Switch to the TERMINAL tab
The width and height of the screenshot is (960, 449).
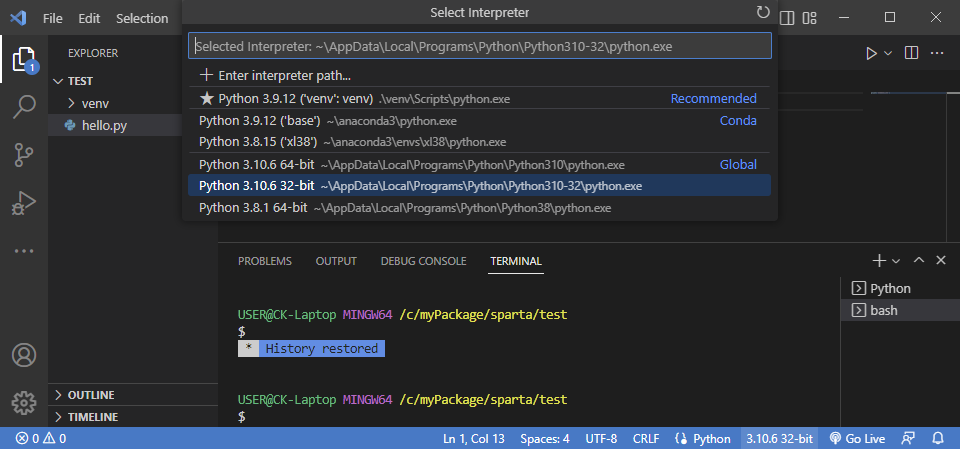tap(516, 261)
